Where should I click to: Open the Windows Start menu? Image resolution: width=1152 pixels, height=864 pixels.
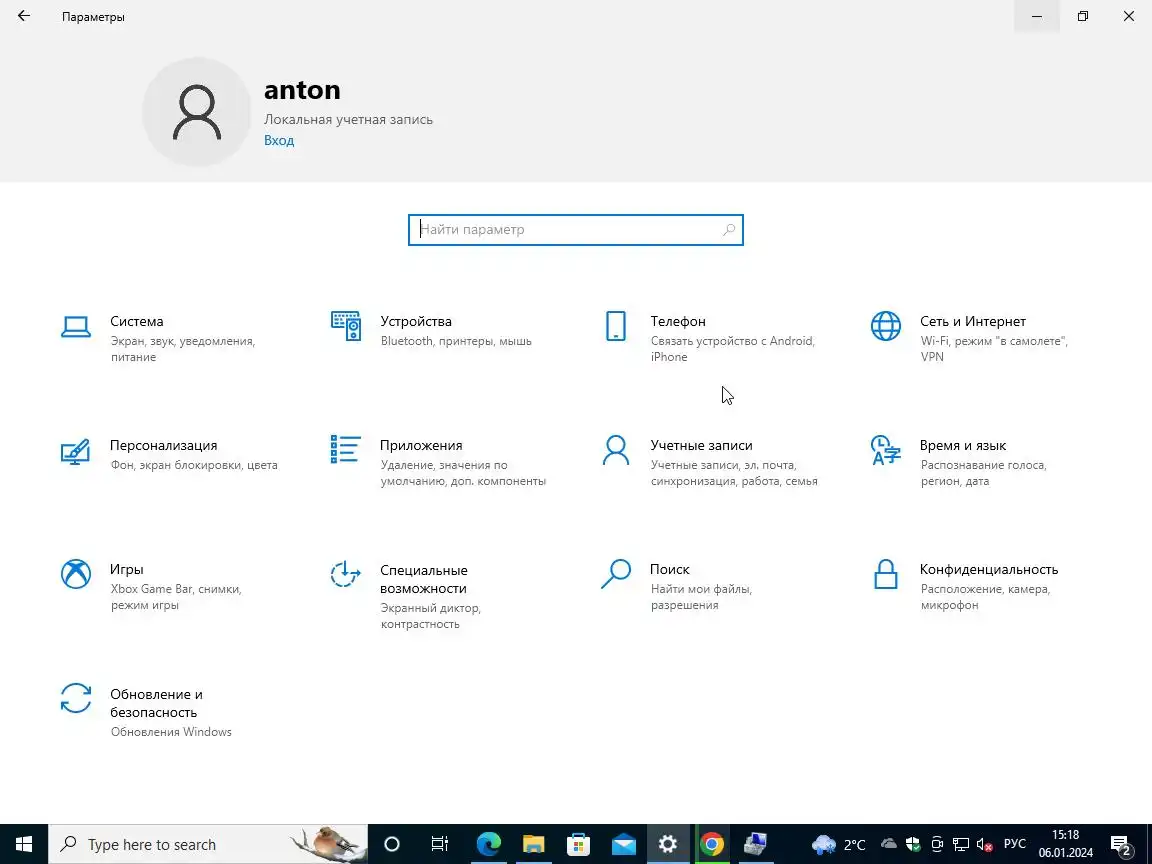[x=24, y=844]
